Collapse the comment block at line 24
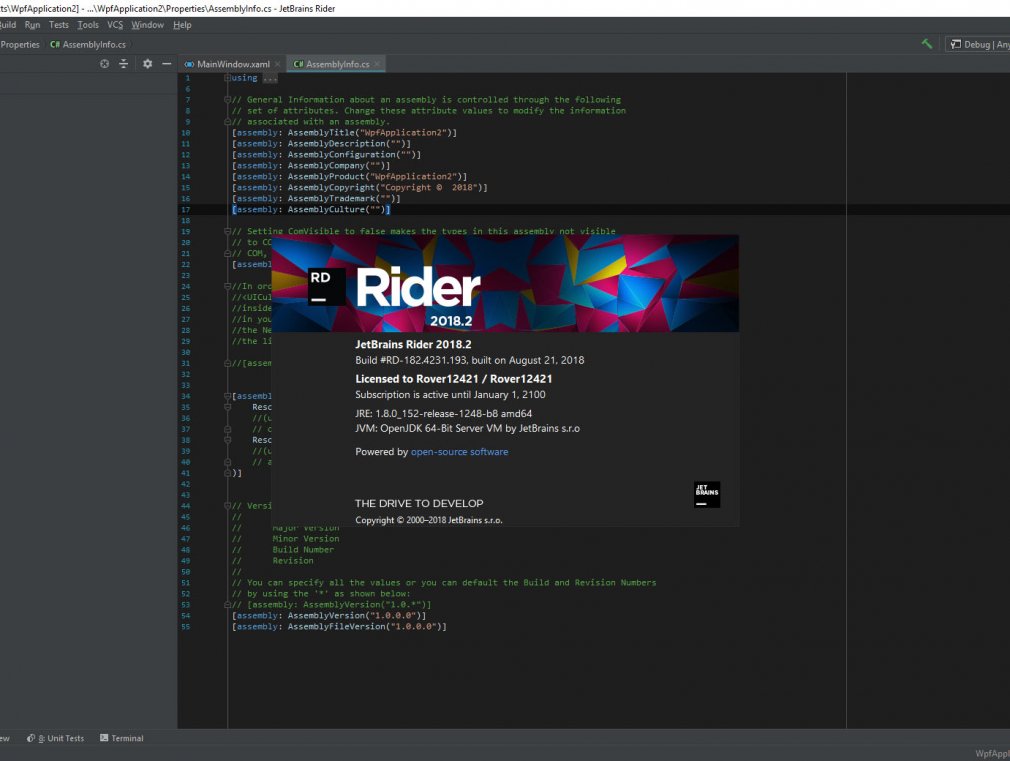The image size is (1010, 761). [227, 286]
